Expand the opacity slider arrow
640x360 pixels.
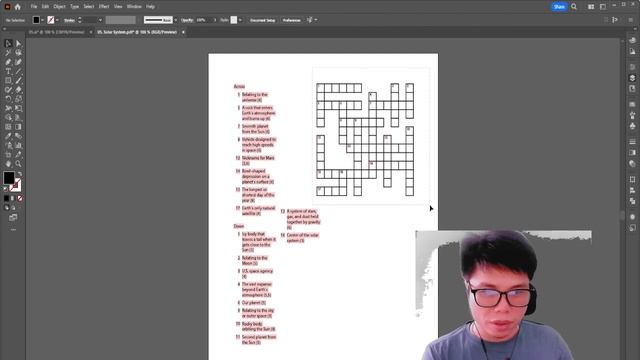pyautogui.click(x=215, y=20)
